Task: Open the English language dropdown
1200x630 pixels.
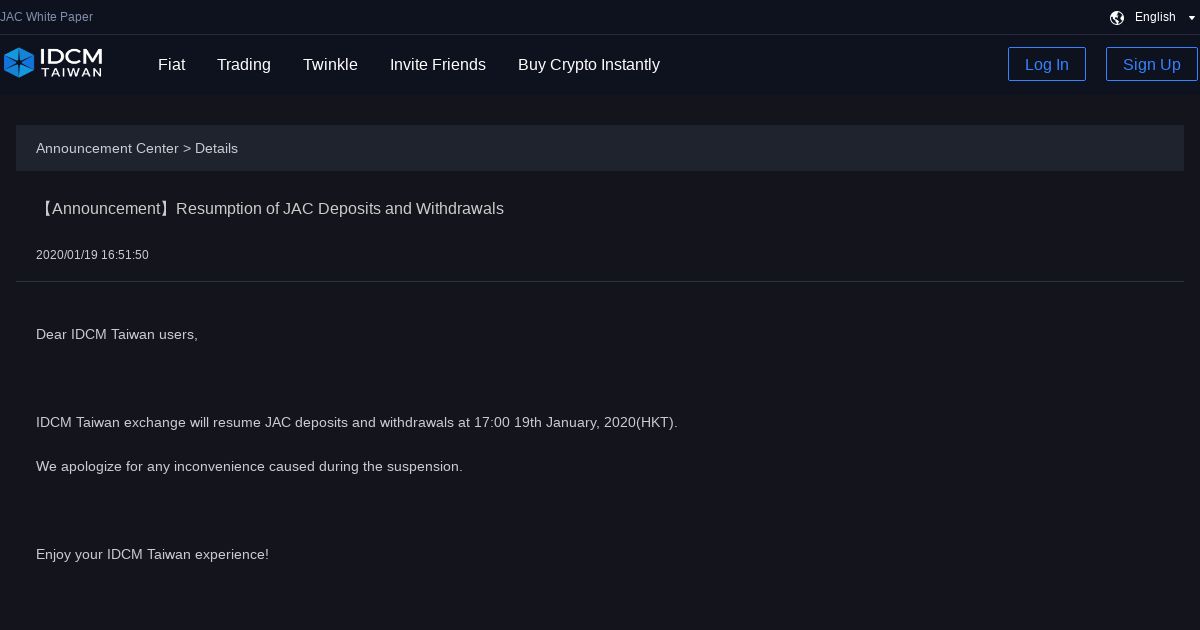Action: tap(1155, 17)
